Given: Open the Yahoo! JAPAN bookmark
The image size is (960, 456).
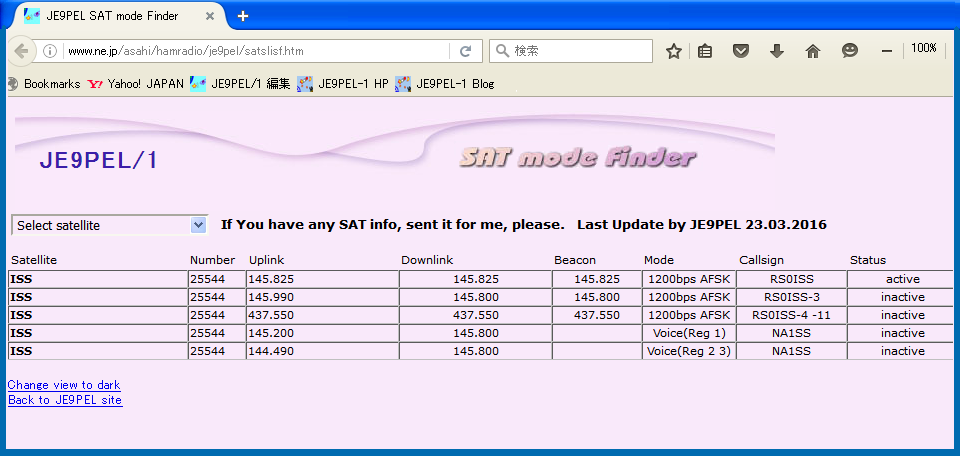Looking at the screenshot, I should pos(135,84).
